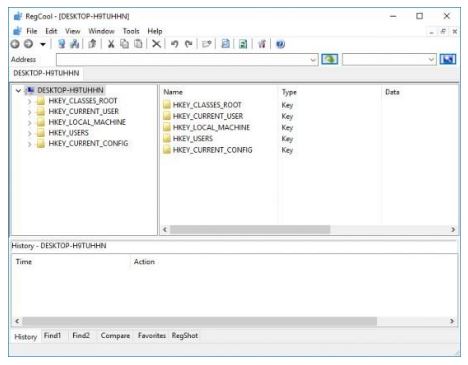This screenshot has width=468, height=365.
Task: Click the Name column header
Action: tap(173, 92)
